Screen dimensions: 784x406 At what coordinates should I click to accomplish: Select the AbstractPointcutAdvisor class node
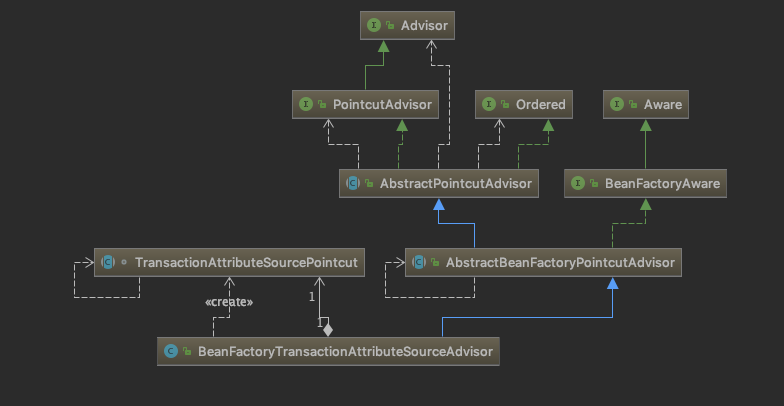click(x=439, y=184)
